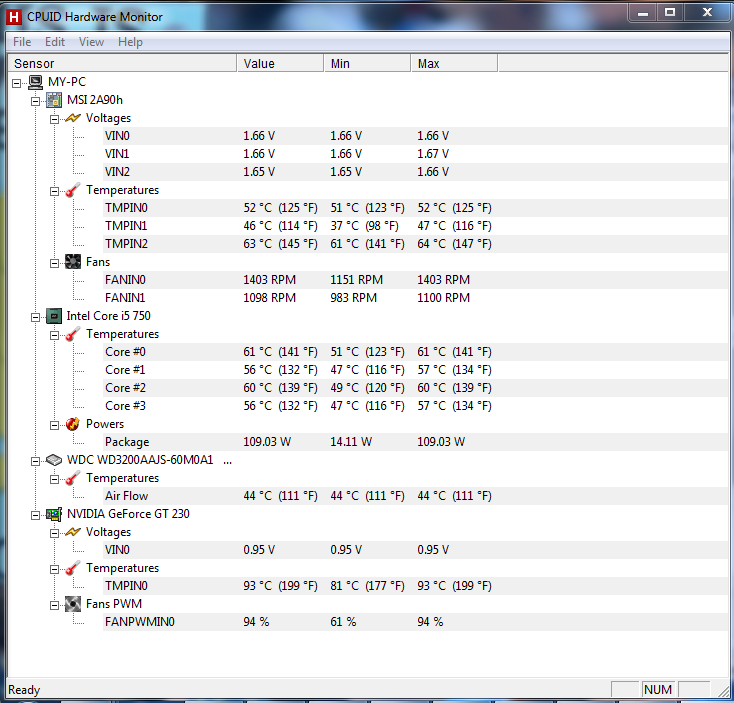Collapse the Intel Core i5 750 node
The image size is (734, 703).
coord(35,317)
